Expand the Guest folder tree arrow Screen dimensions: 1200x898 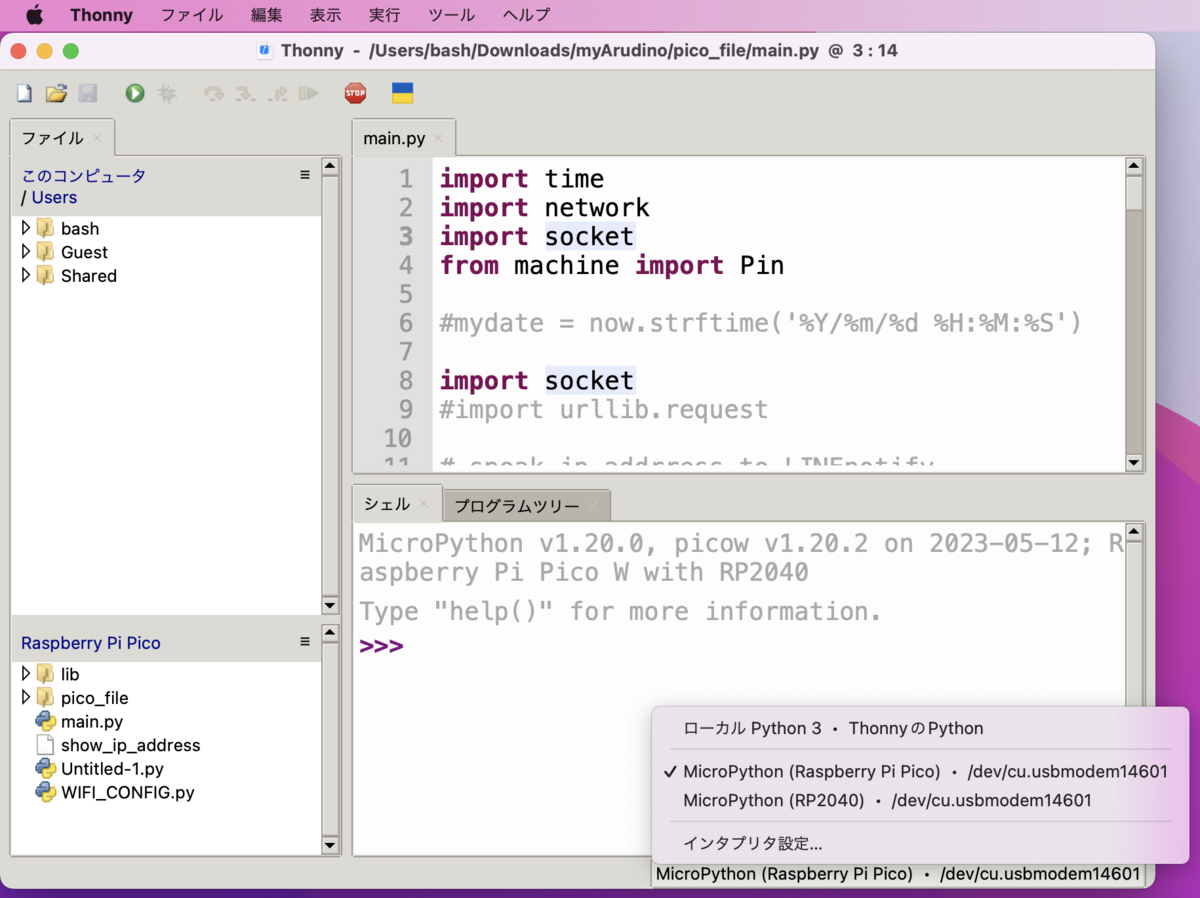[26, 252]
